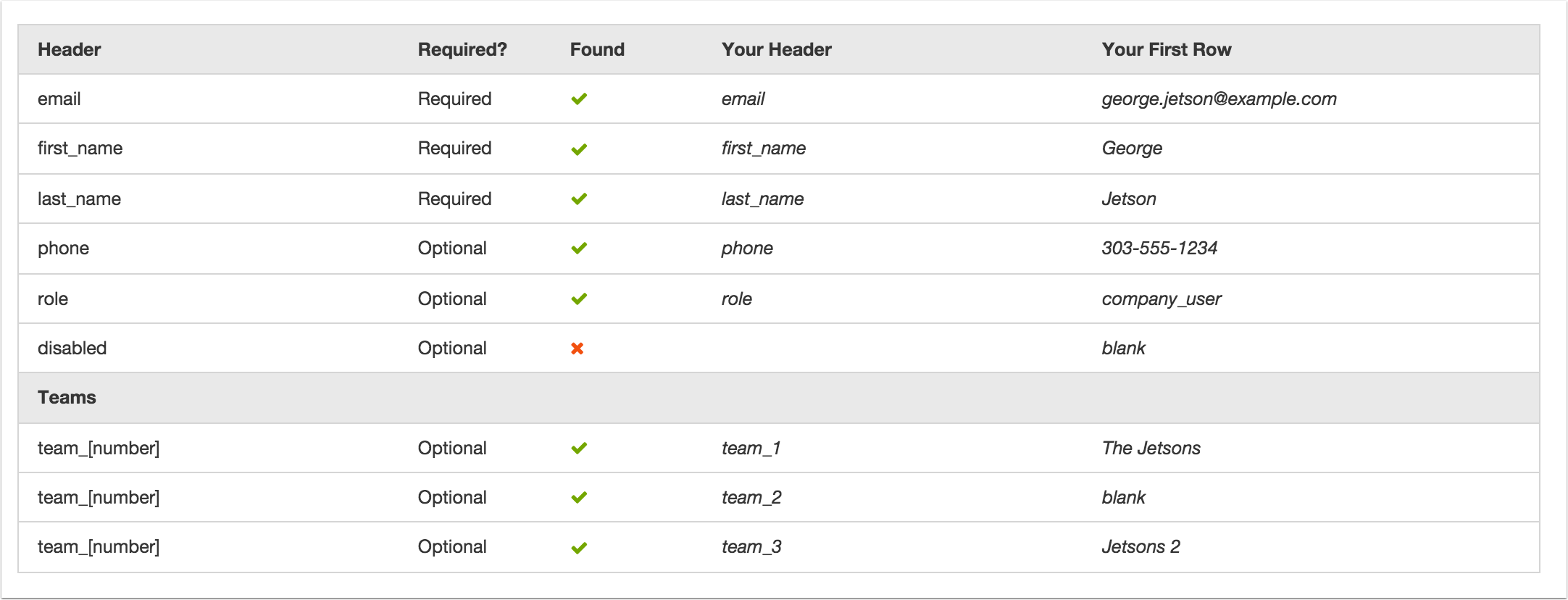This screenshot has width=1568, height=600.
Task: Click the Your Header column title
Action: click(777, 49)
